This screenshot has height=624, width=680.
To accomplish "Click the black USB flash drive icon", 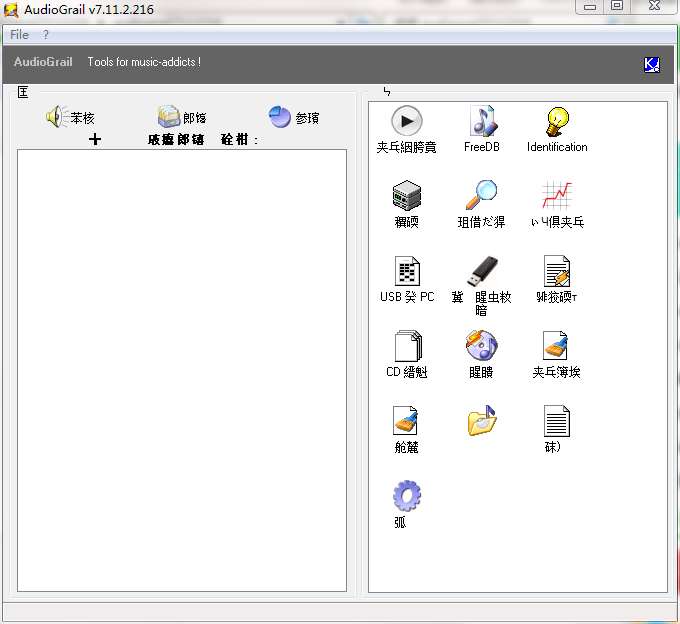I will click(x=482, y=271).
